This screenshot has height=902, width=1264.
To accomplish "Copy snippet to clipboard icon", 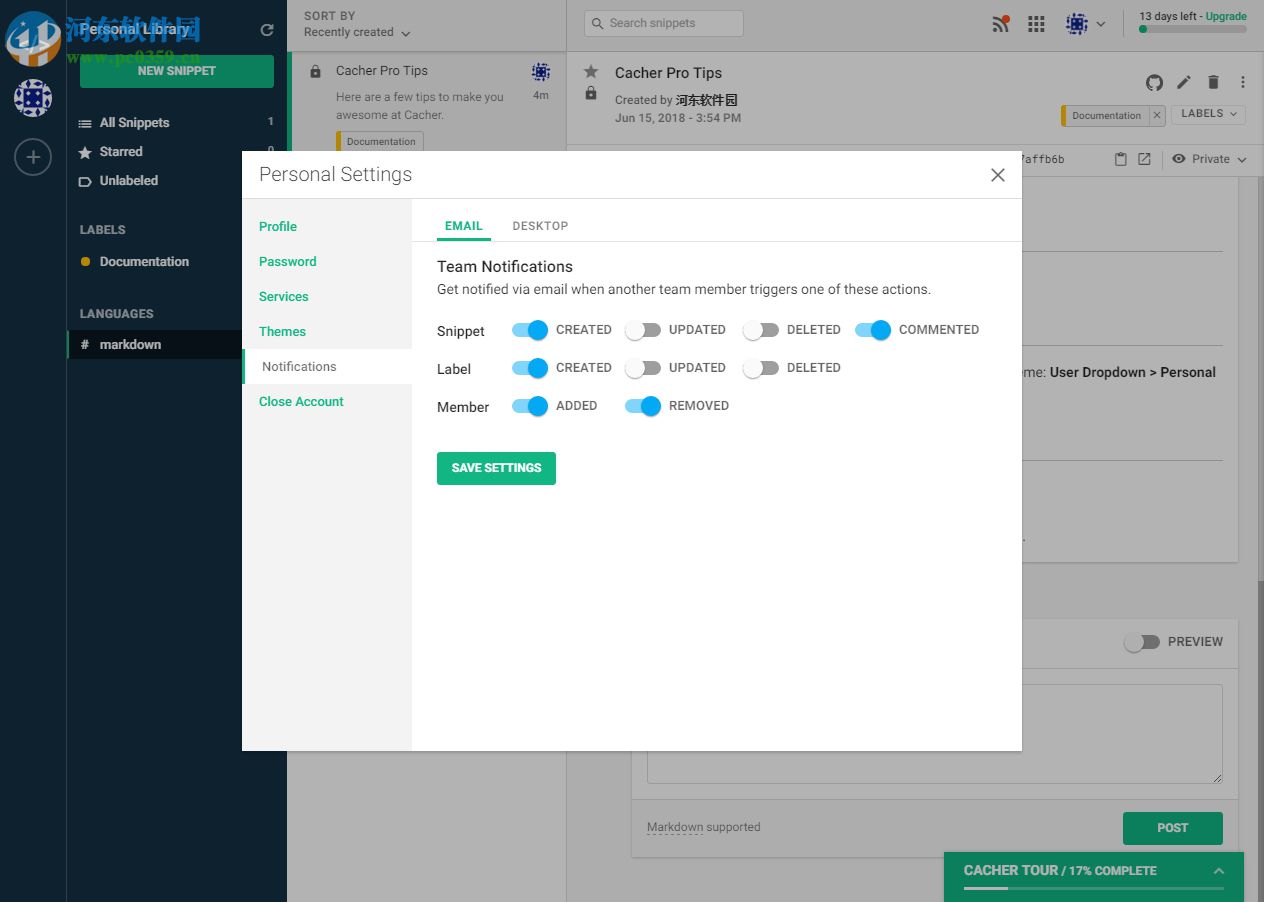I will coord(1121,159).
